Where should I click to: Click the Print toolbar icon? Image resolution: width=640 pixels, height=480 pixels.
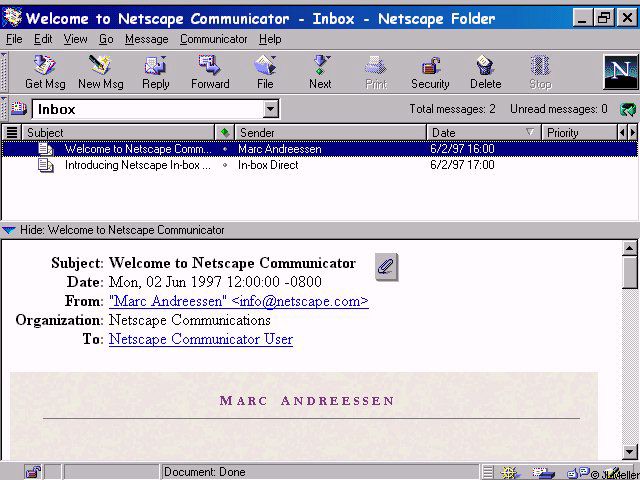coord(376,72)
